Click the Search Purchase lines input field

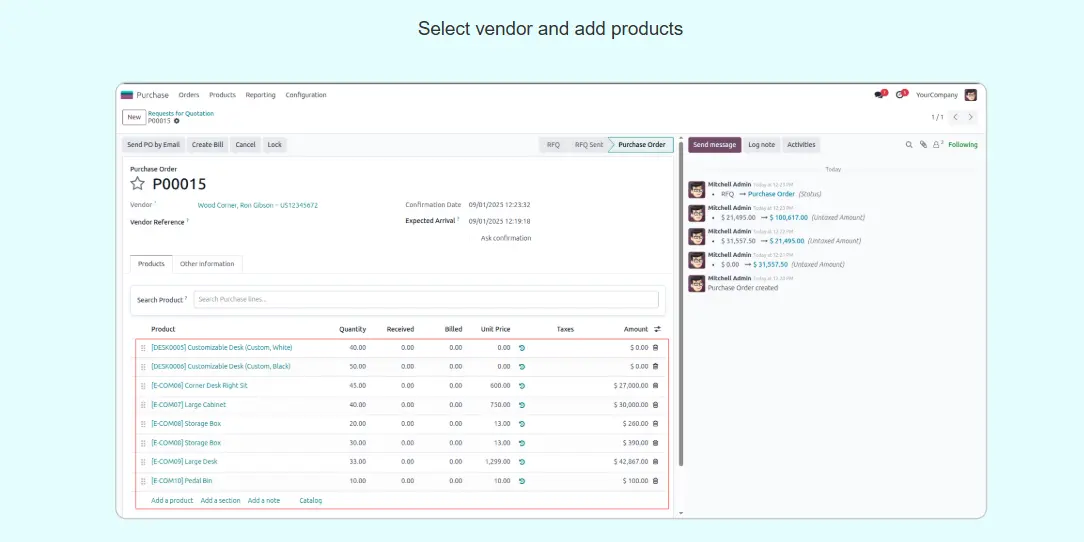[426, 299]
